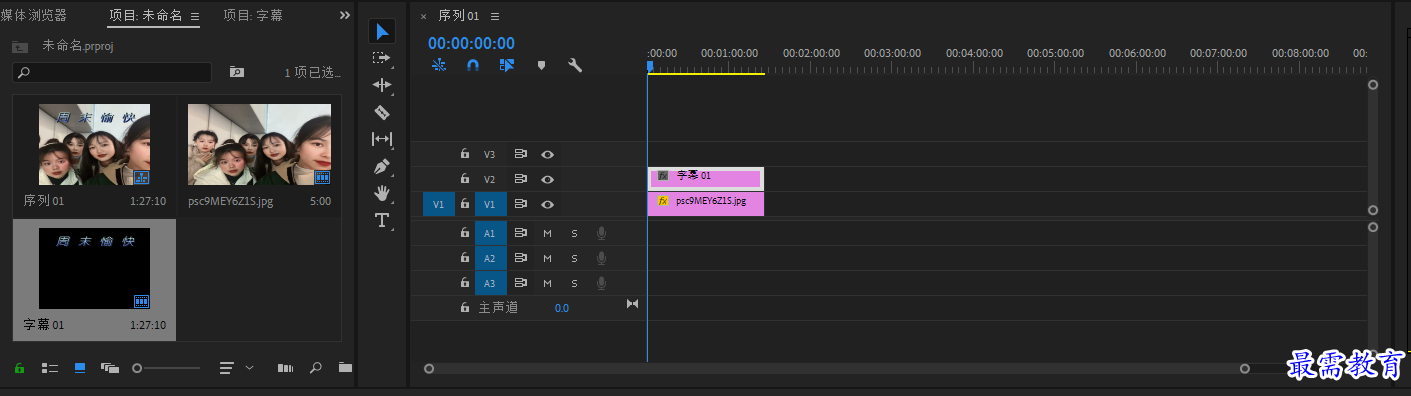Viewport: 1411px width, 396px height.
Task: Click the 00:00:00:00 playhead timecode
Action: [x=471, y=43]
